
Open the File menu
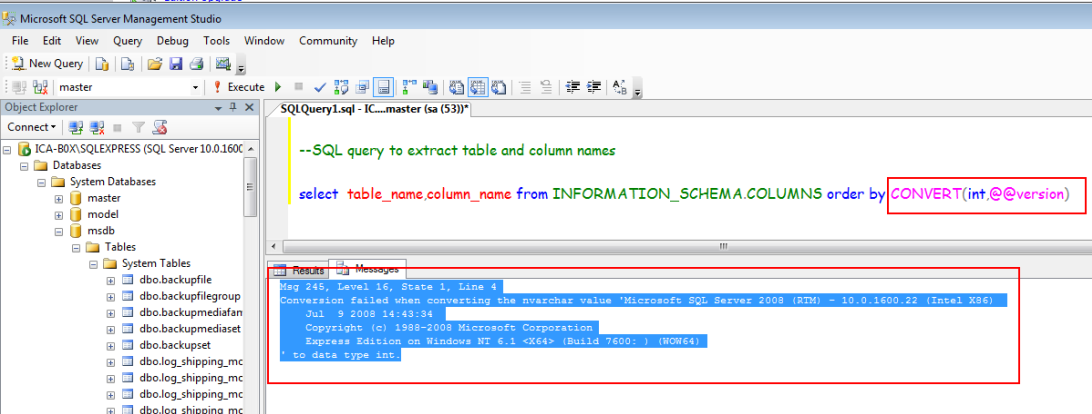20,40
